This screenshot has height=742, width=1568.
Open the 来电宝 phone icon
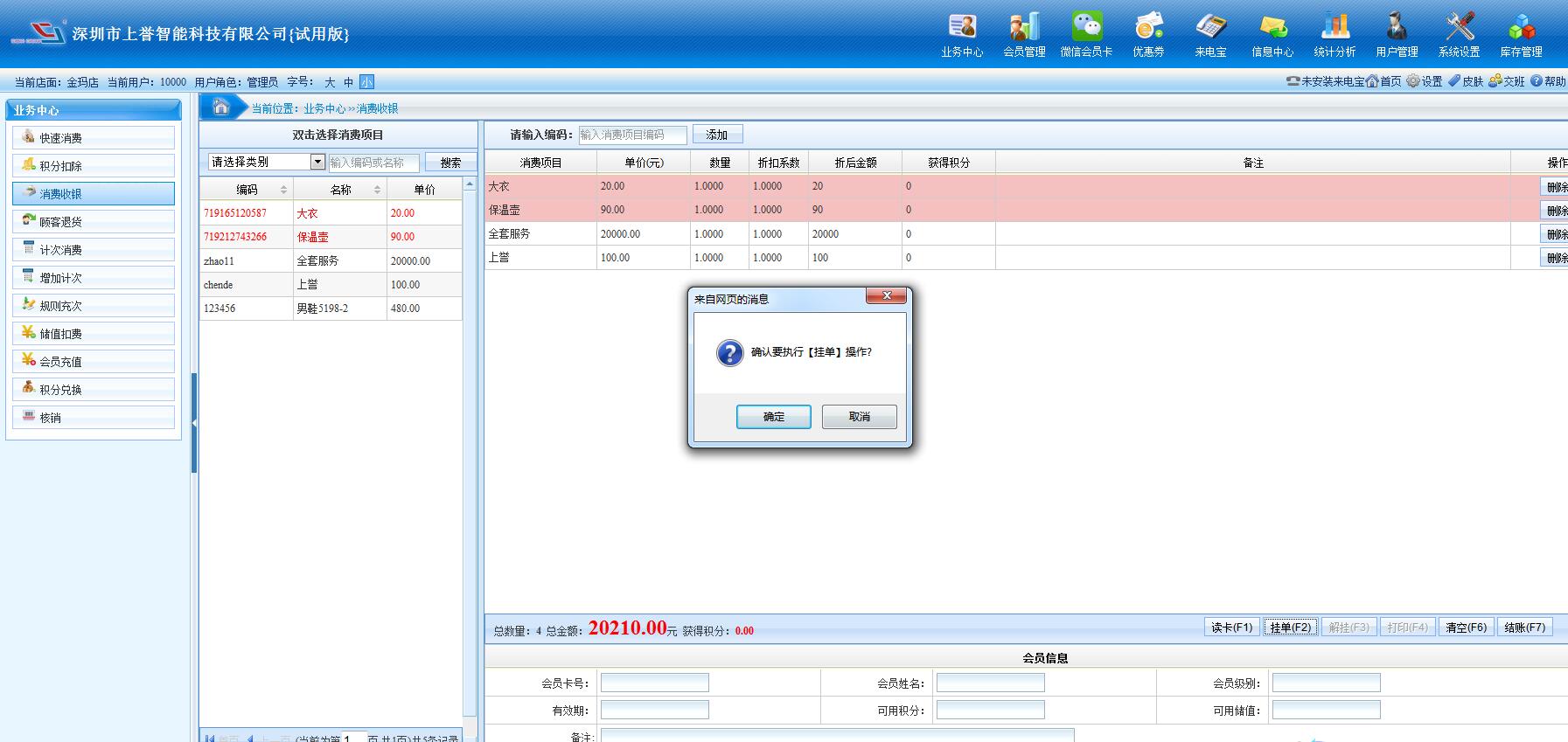click(x=1210, y=28)
